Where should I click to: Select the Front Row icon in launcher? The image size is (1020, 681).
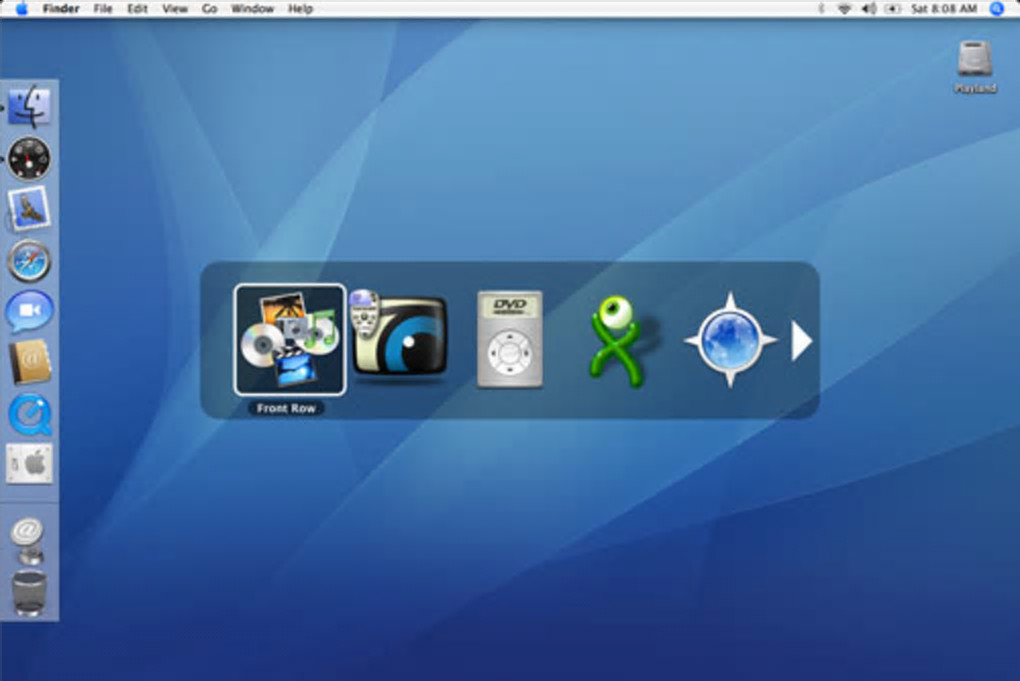click(289, 340)
